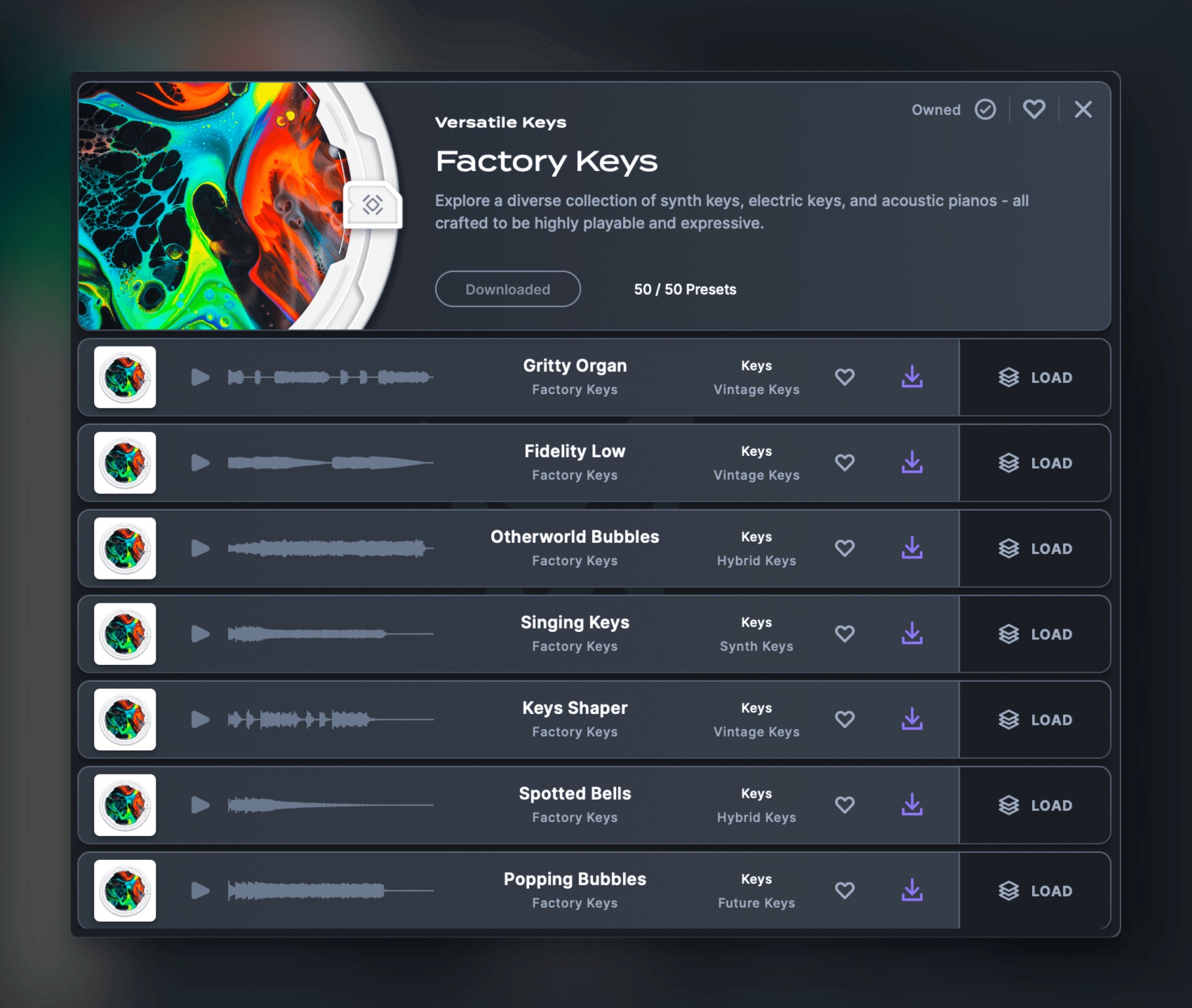Viewport: 1192px width, 1008px height.
Task: Seek within the Keys Shaper waveform
Action: coord(330,720)
